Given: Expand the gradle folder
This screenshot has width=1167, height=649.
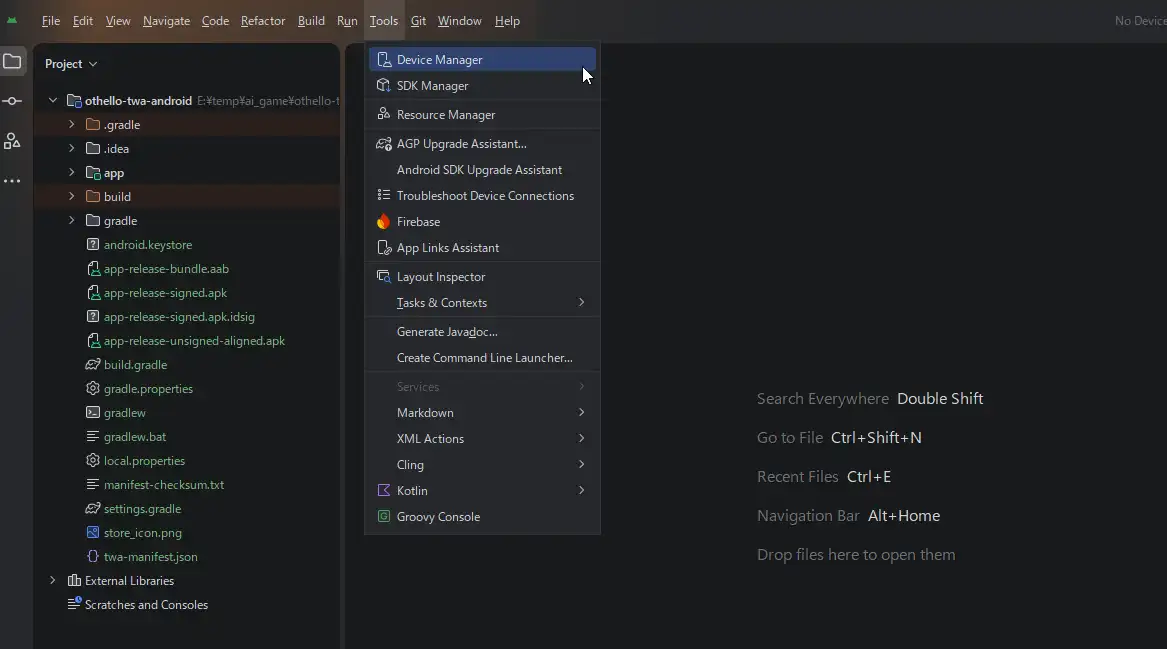Looking at the screenshot, I should pos(71,220).
